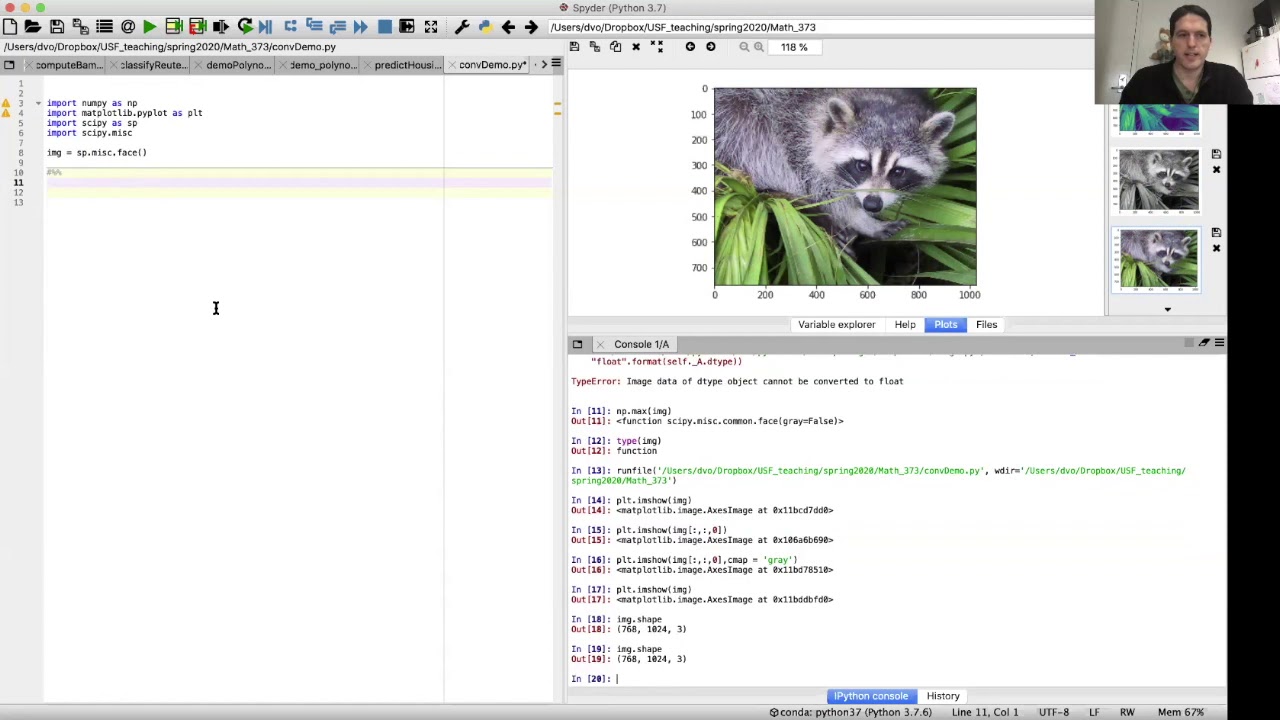The width and height of the screenshot is (1280, 720).
Task: Show the previous plot
Action: point(690,47)
